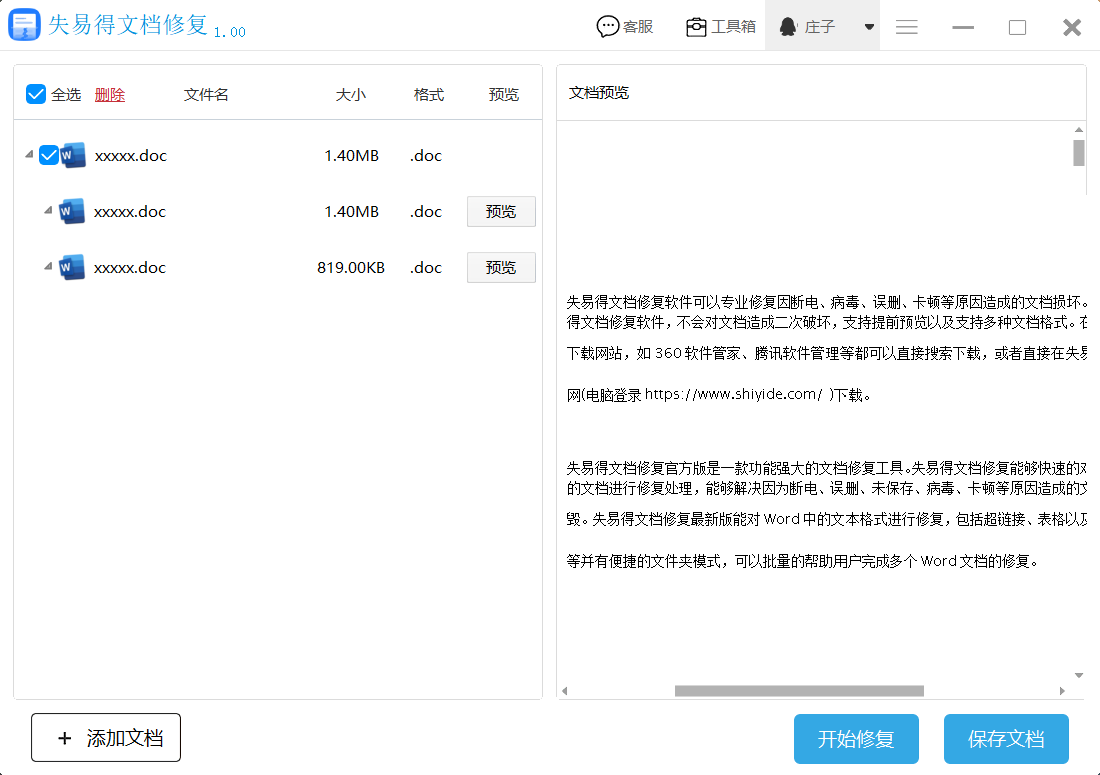Click preview line starting 等并有便捷的文件夹模式
This screenshot has height=775, width=1100.
pyautogui.click(x=803, y=561)
